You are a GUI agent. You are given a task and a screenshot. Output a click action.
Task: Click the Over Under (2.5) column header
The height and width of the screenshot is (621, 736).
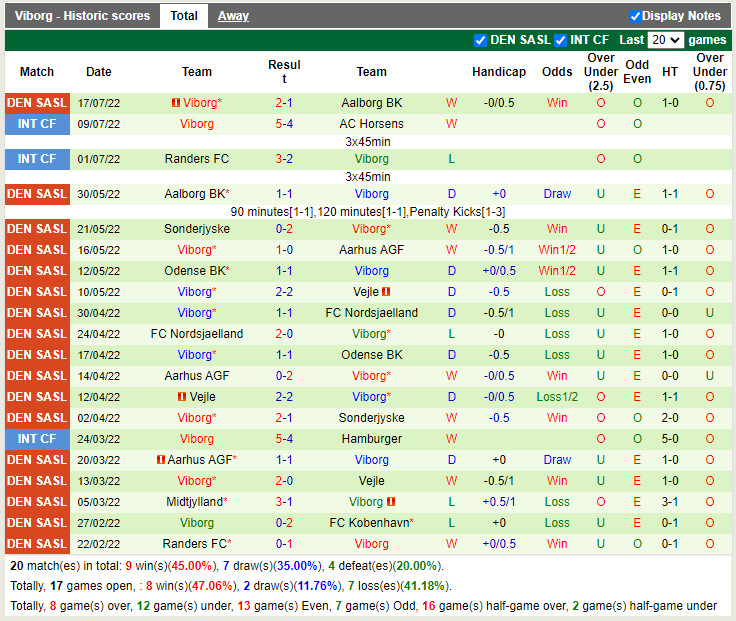pos(601,72)
